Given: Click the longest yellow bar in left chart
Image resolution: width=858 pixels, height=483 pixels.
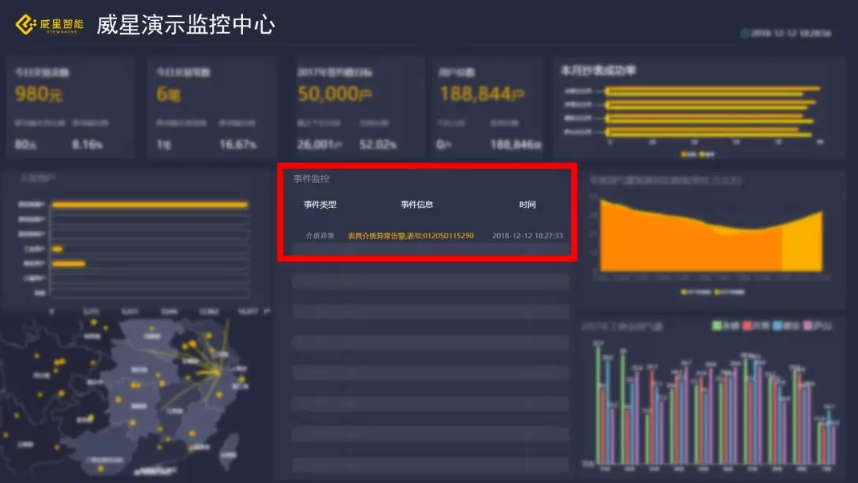Looking at the screenshot, I should click(149, 205).
